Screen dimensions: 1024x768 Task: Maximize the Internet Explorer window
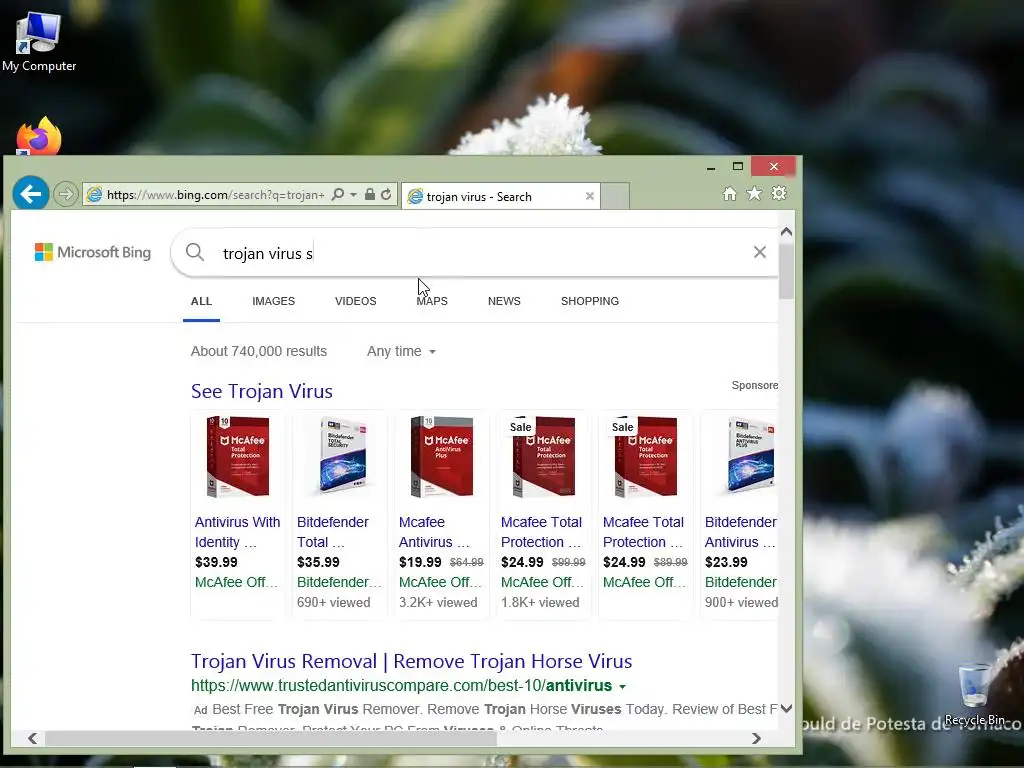(x=738, y=167)
